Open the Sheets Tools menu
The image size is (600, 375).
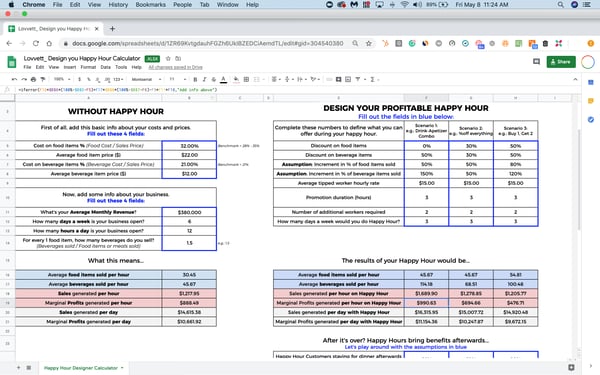pyautogui.click(x=121, y=67)
